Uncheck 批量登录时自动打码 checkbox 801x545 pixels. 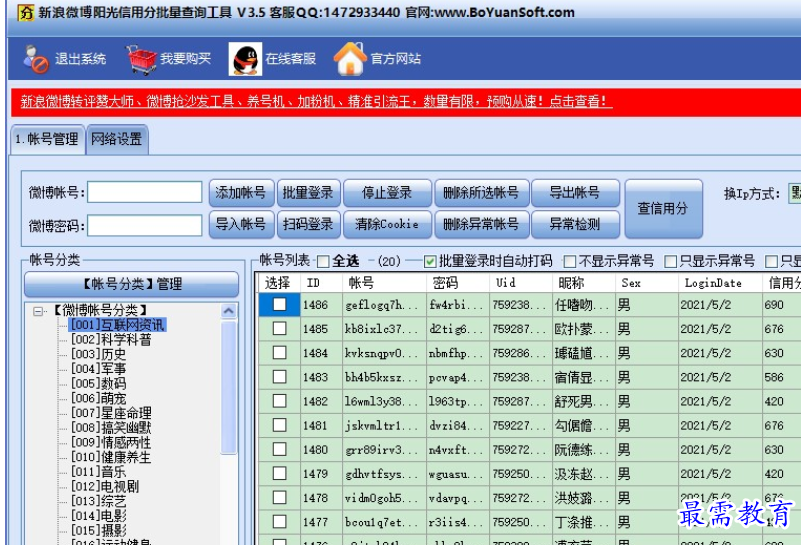[430, 262]
